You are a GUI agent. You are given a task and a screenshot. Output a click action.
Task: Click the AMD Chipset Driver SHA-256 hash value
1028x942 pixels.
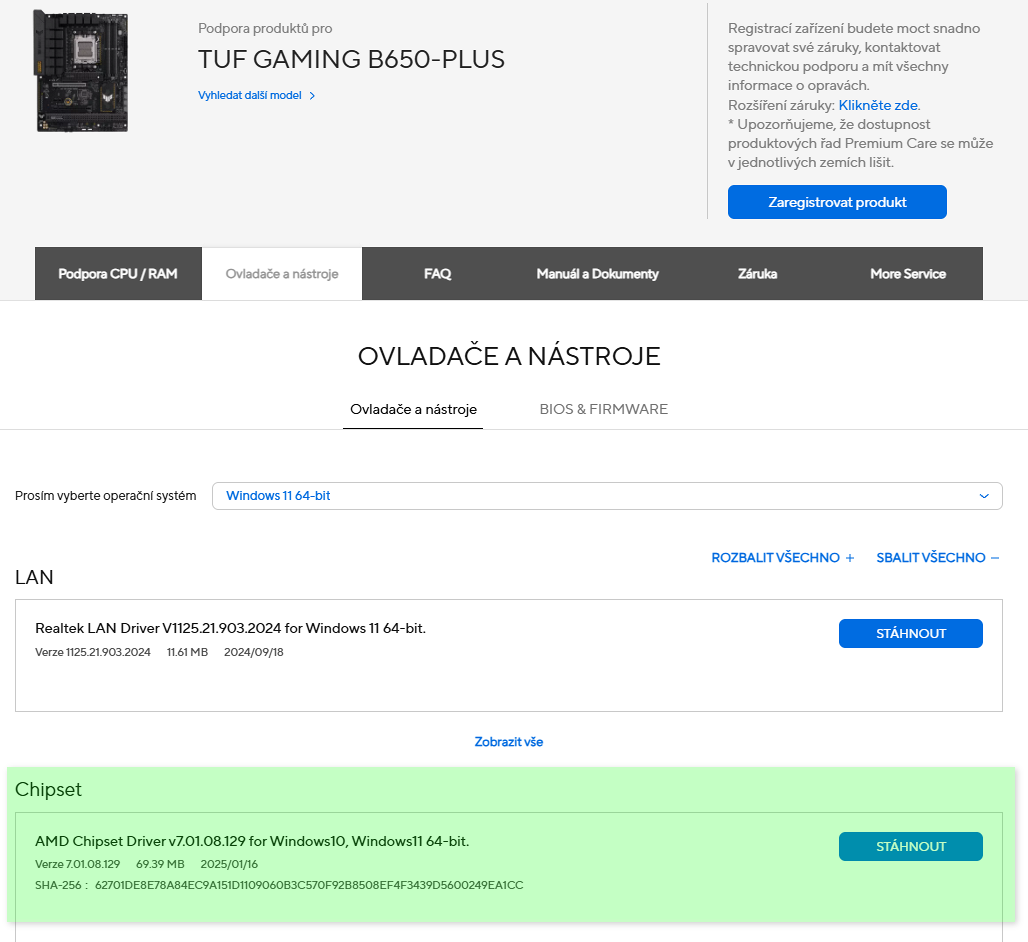click(x=309, y=886)
